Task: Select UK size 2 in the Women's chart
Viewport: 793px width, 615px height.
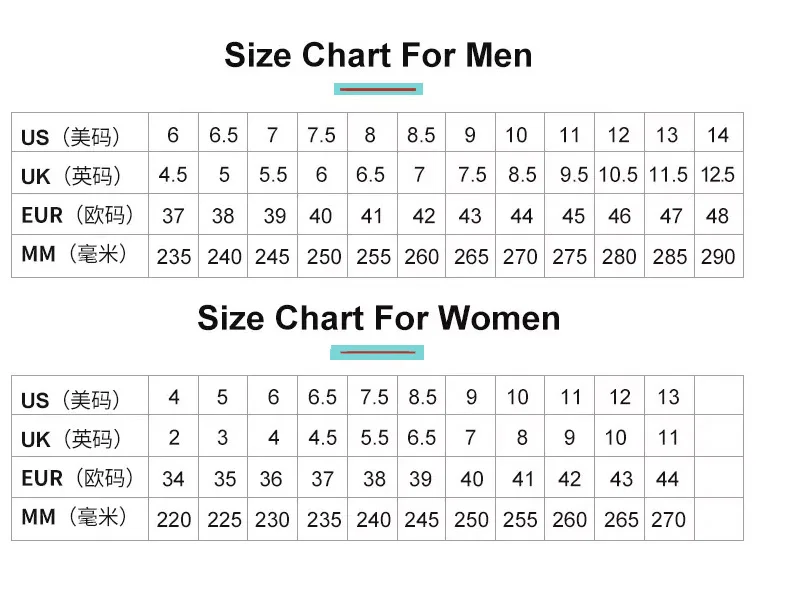Action: 174,438
